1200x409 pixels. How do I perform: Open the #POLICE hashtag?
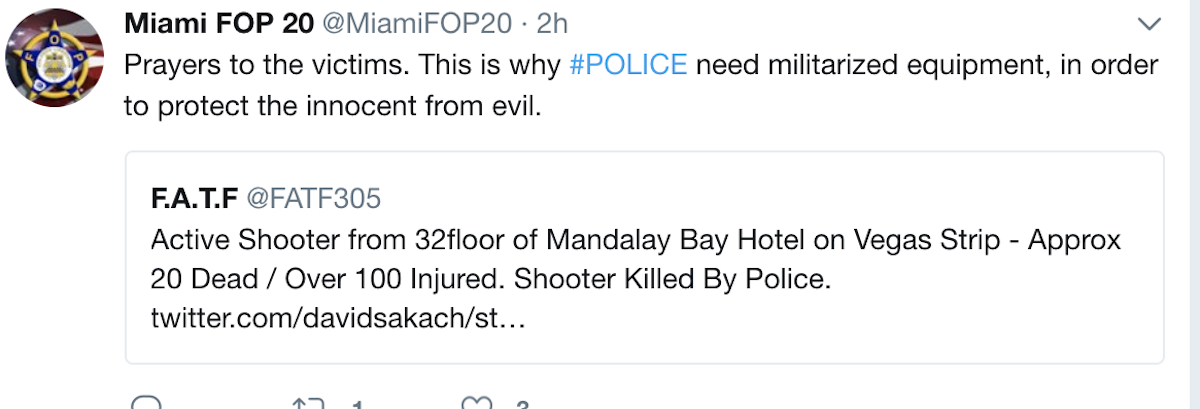point(628,65)
